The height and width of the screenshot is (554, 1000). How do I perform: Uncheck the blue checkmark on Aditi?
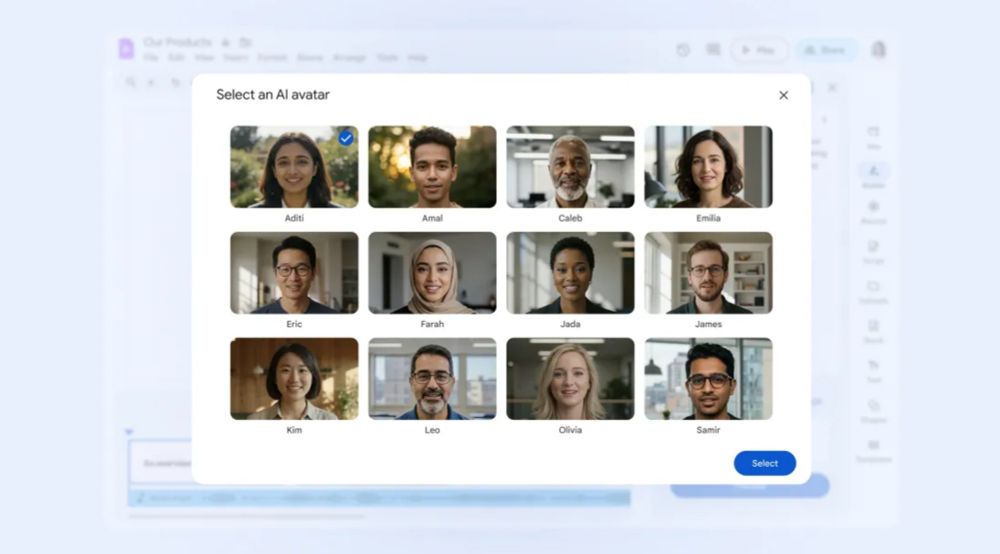tap(346, 138)
